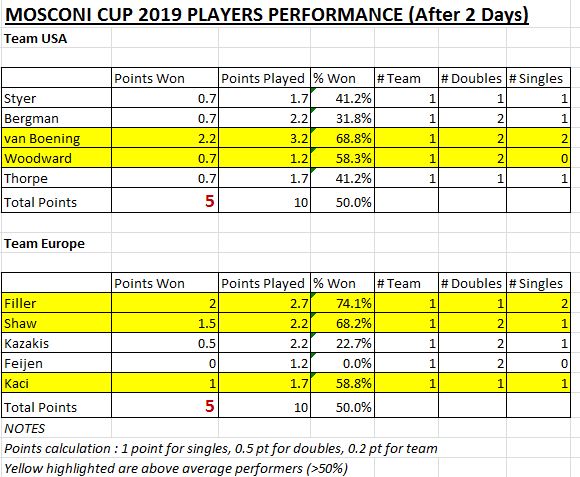Click the Kaci name cell
Screen dimensions: 580x477
point(56,383)
